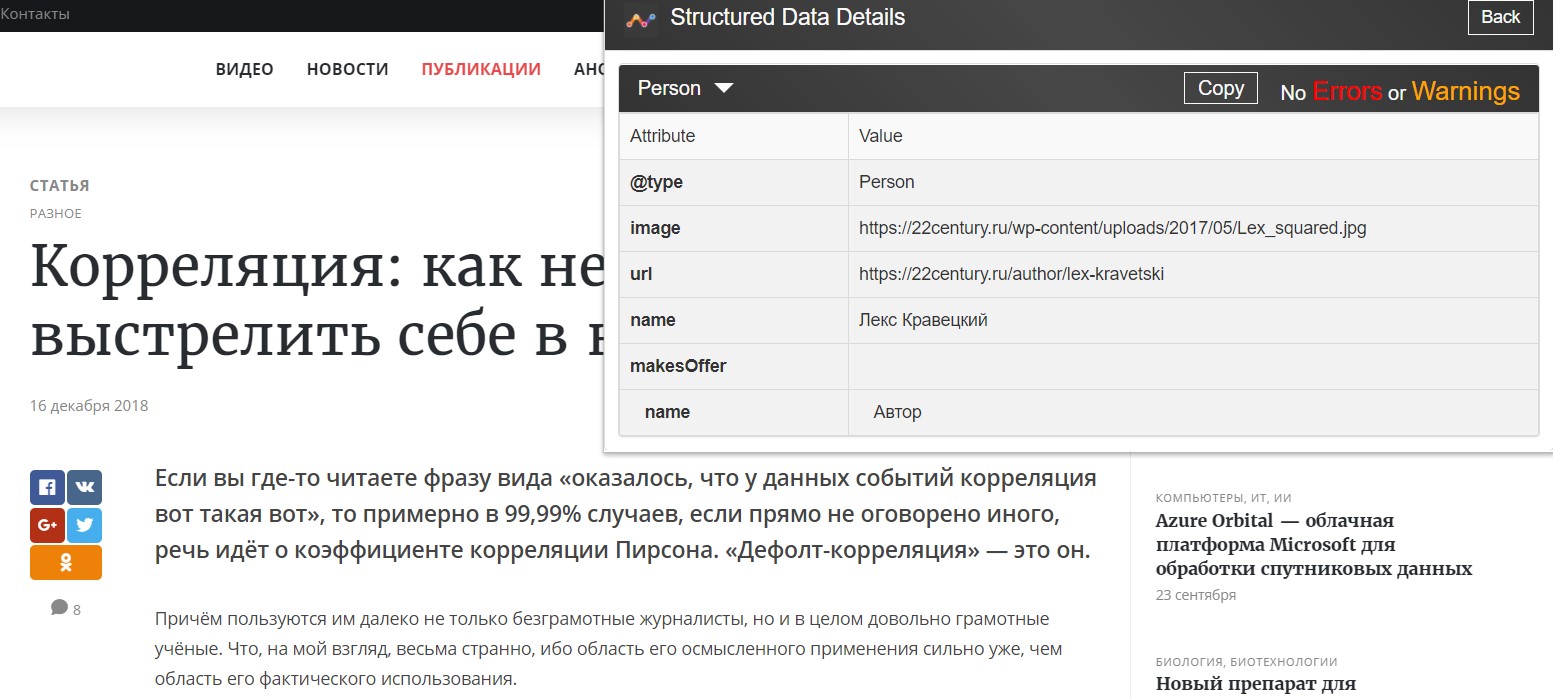Copy the structured data
This screenshot has height=699, width=1553.
1220,88
